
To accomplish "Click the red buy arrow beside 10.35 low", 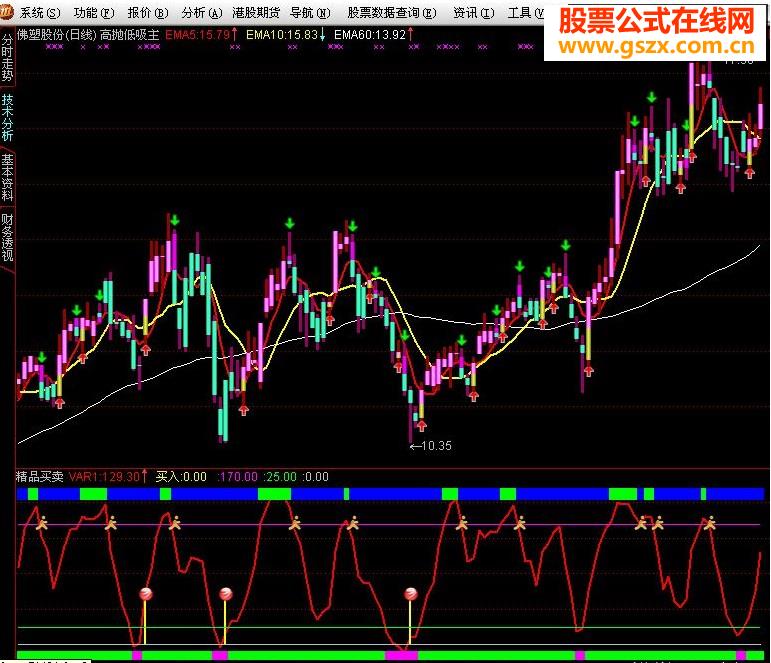I will [x=421, y=425].
